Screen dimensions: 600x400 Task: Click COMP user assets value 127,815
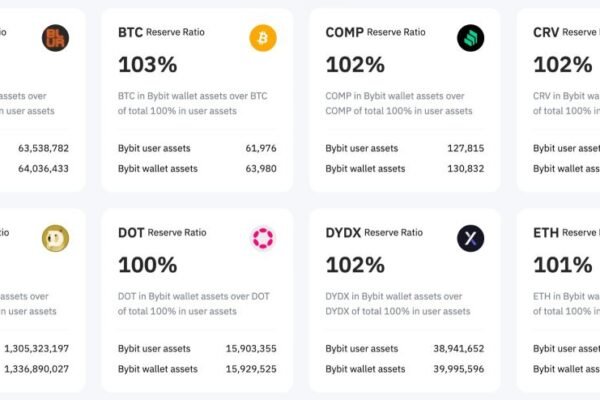(464, 148)
